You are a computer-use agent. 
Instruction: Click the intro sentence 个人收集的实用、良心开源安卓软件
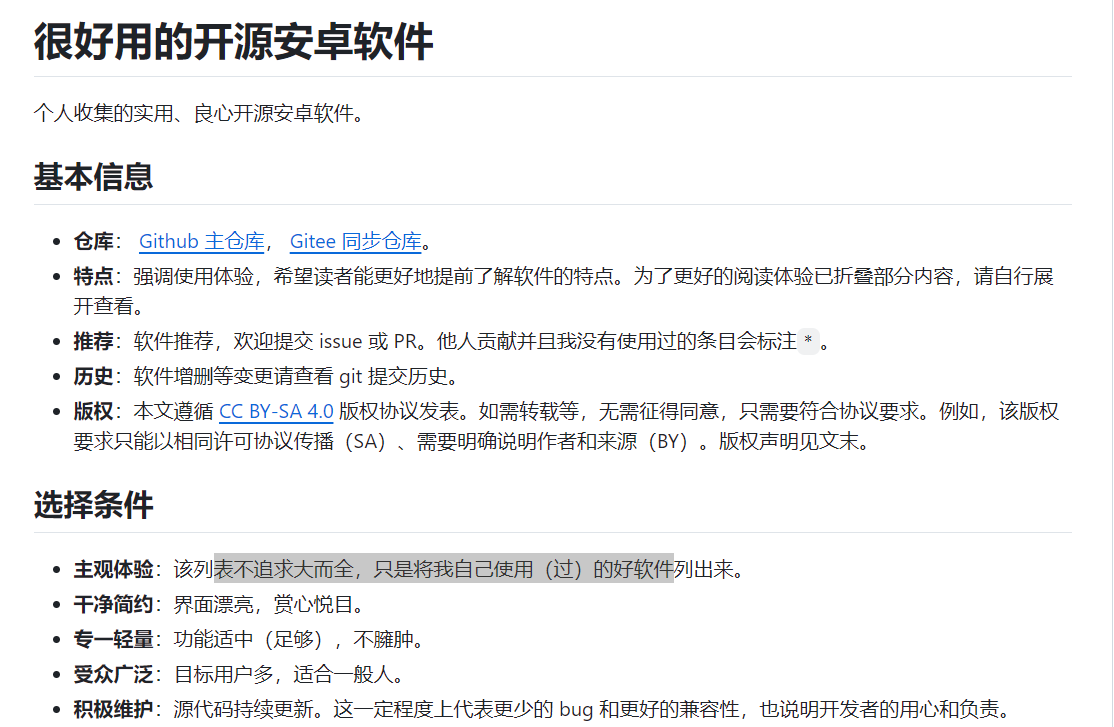pos(199,113)
